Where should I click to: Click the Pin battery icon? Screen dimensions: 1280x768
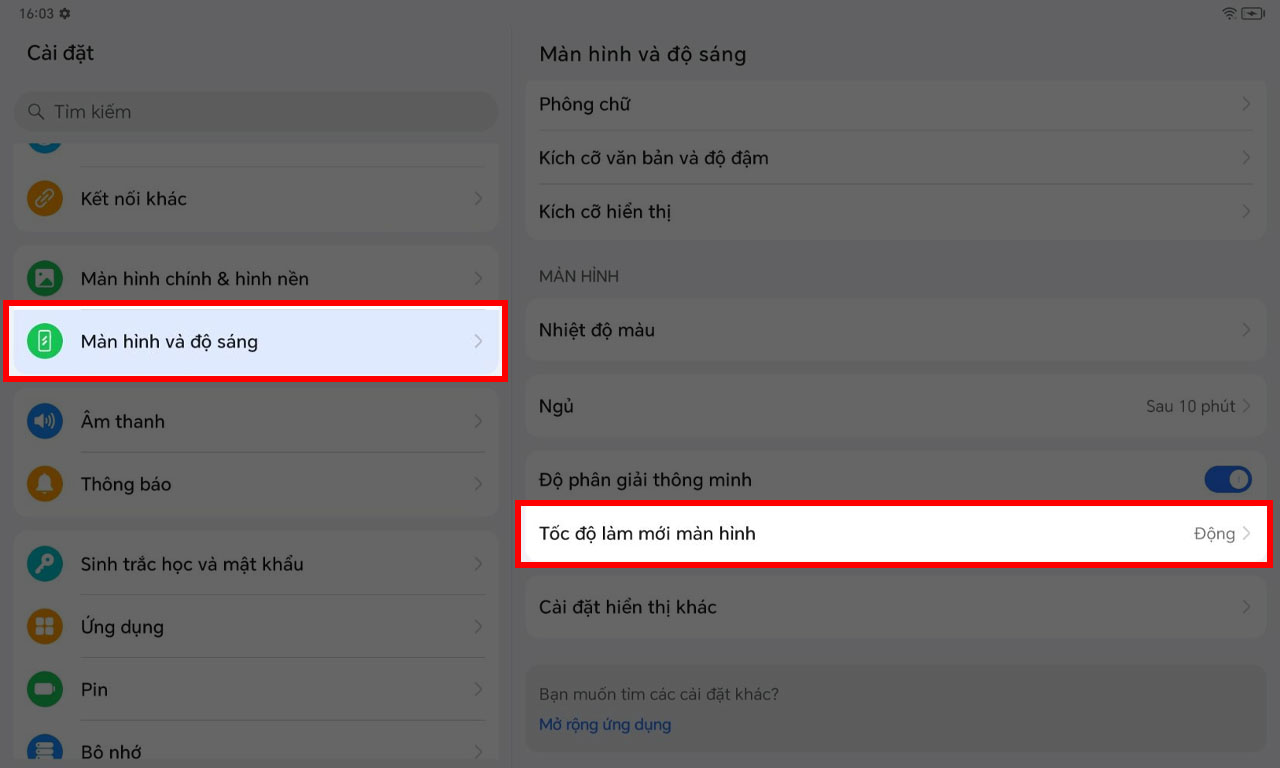44,689
